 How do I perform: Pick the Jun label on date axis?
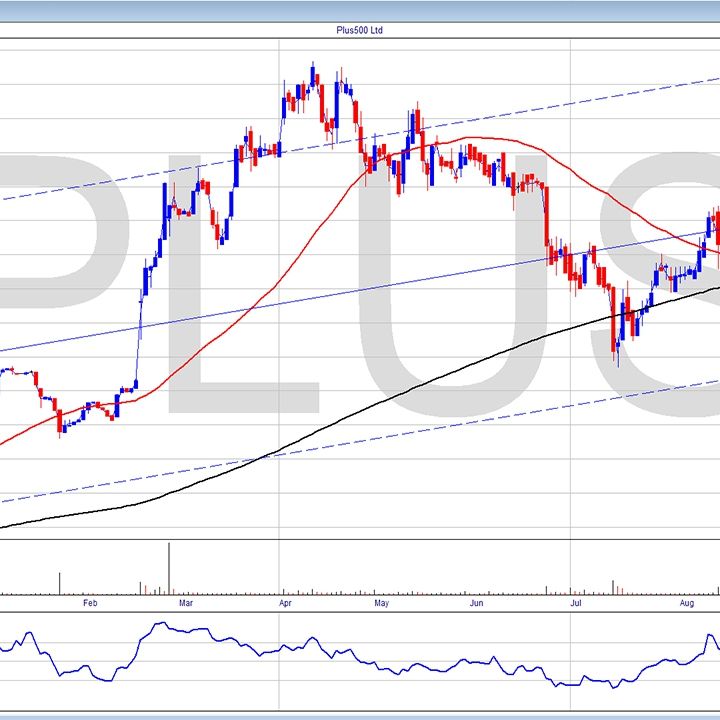pyautogui.click(x=477, y=604)
